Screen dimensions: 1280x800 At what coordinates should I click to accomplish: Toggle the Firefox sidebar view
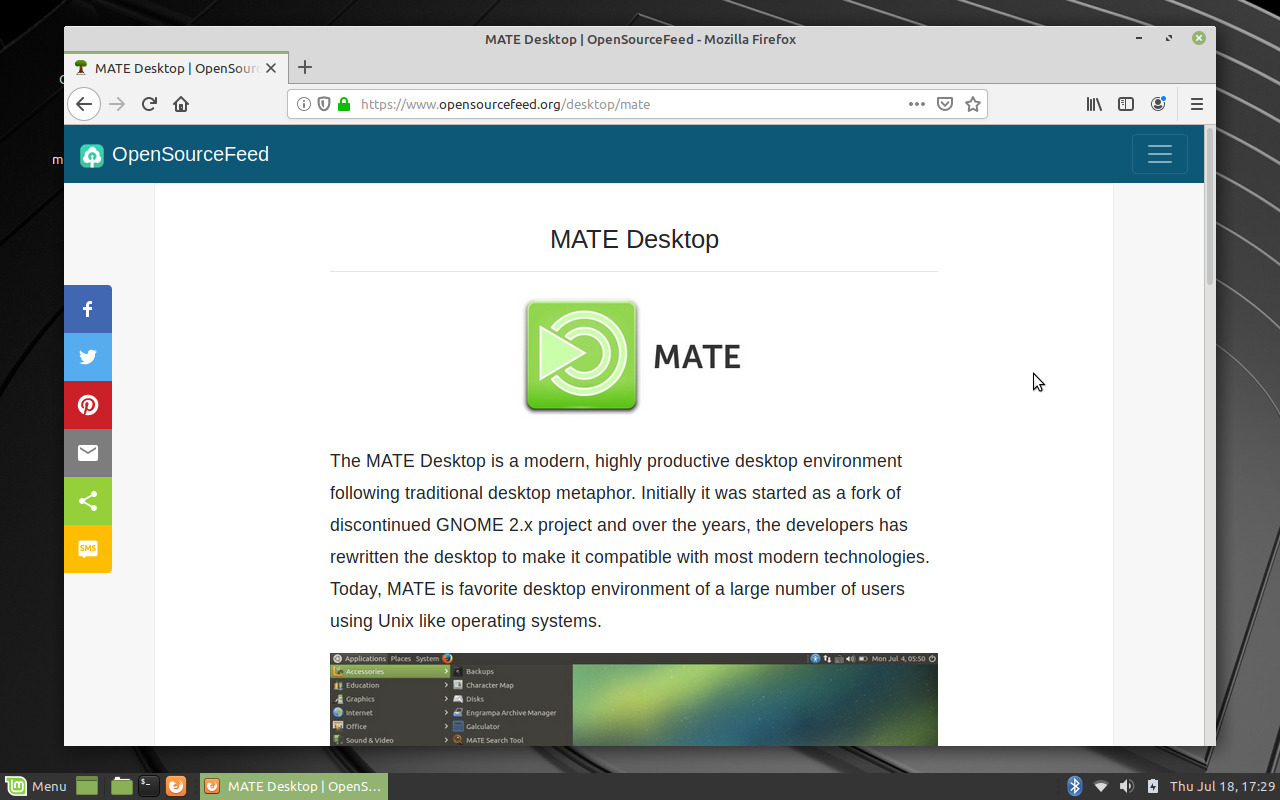pos(1126,103)
